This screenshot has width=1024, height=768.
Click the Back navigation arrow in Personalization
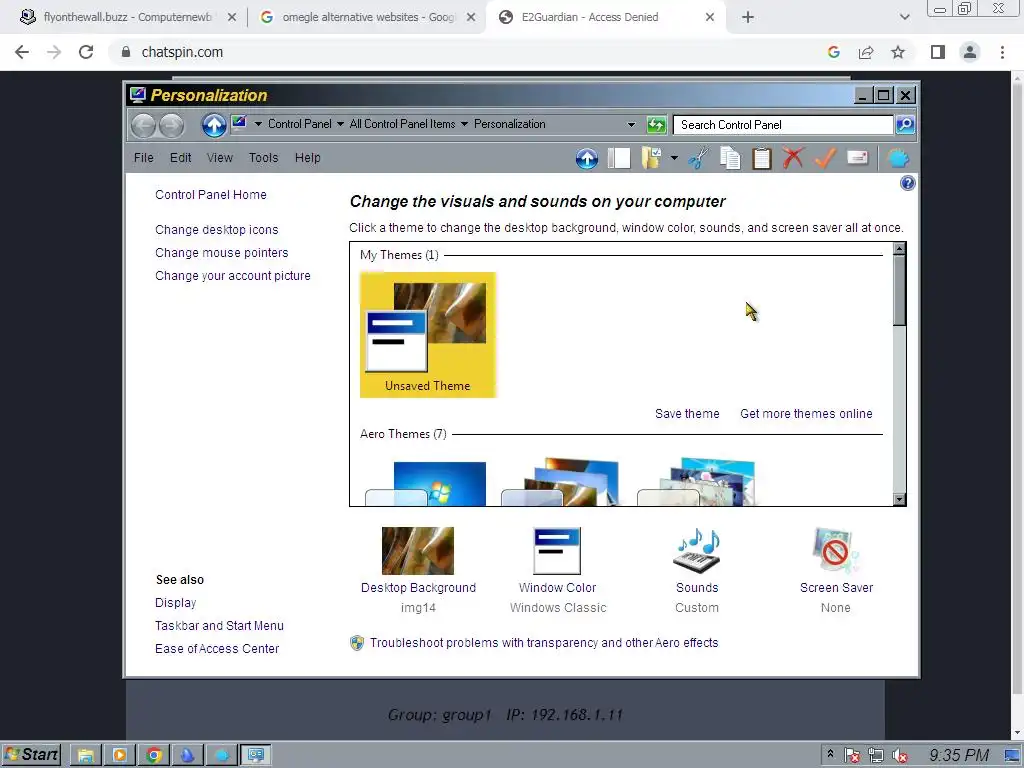[143, 125]
